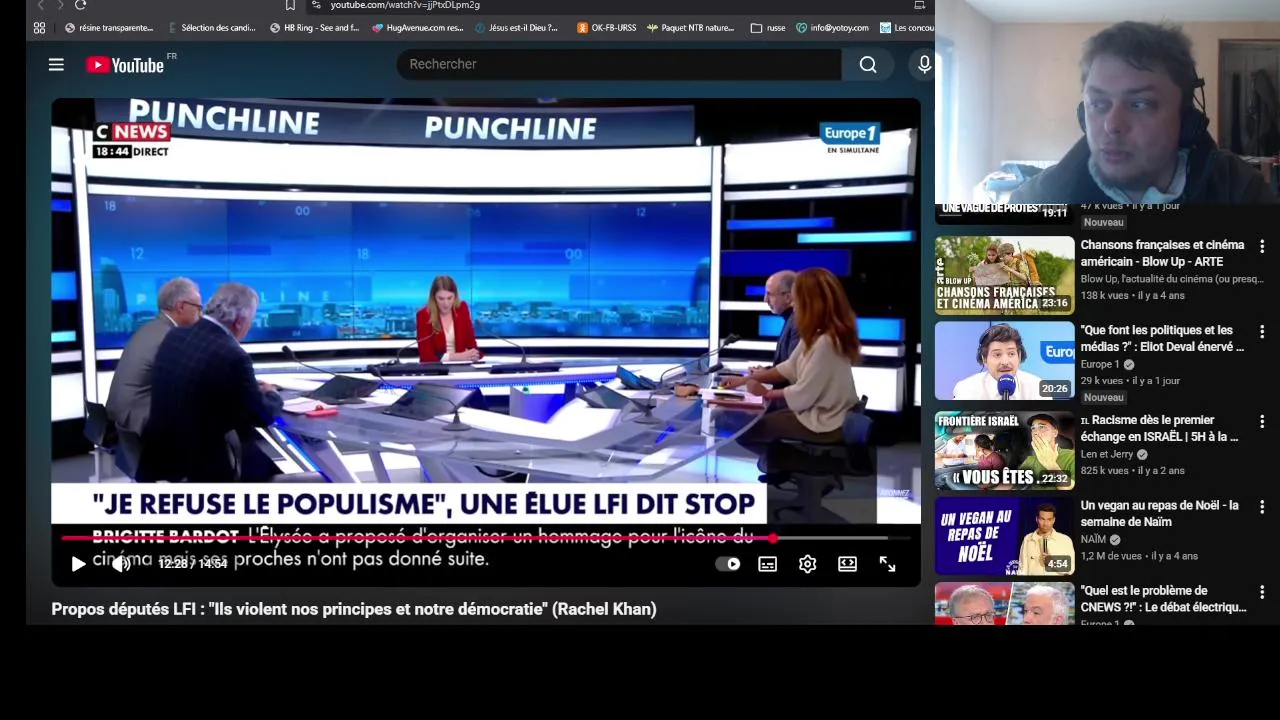Click the 12:28 / 14:54 time display
The image size is (1280, 720).
click(x=193, y=564)
